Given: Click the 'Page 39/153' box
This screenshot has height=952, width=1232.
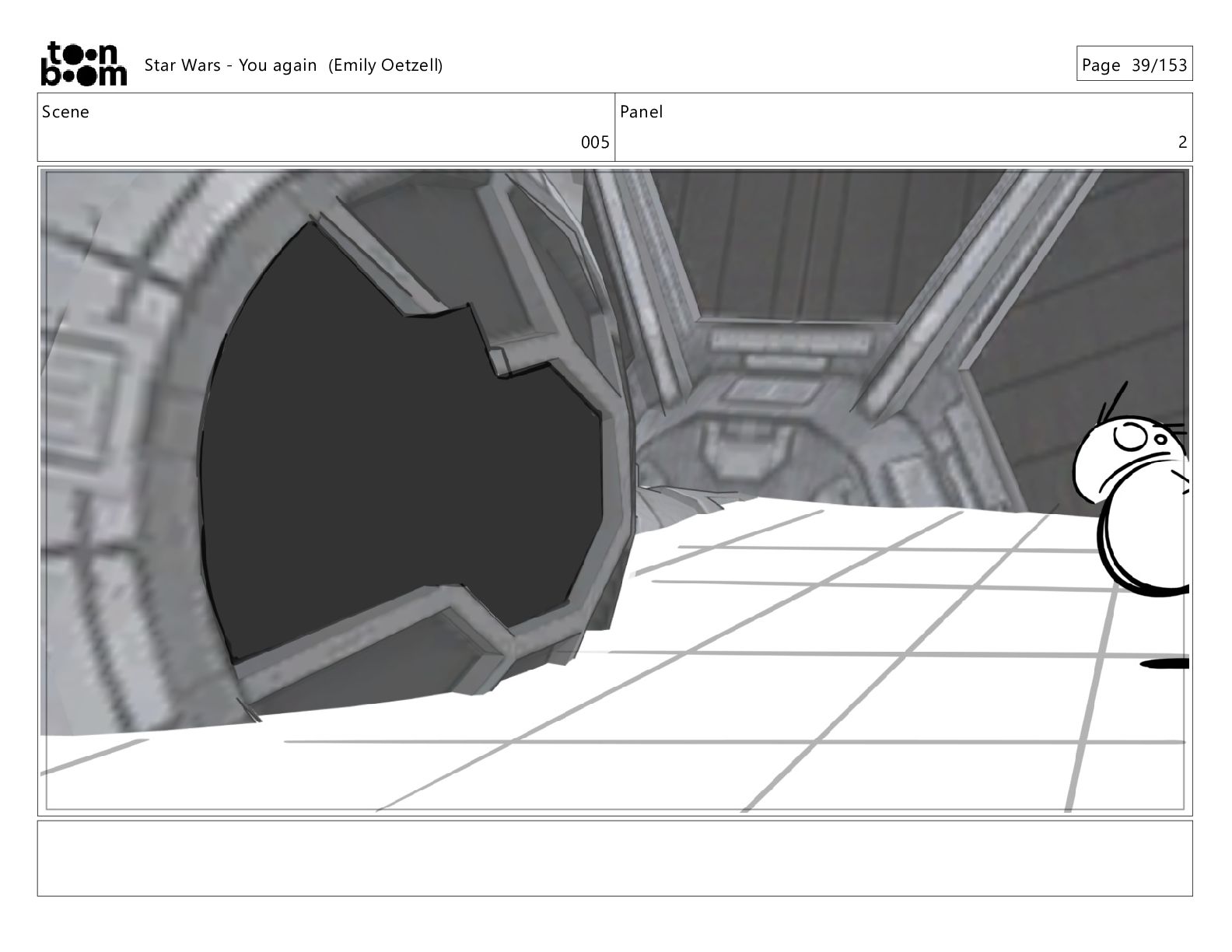Looking at the screenshot, I should point(1134,65).
